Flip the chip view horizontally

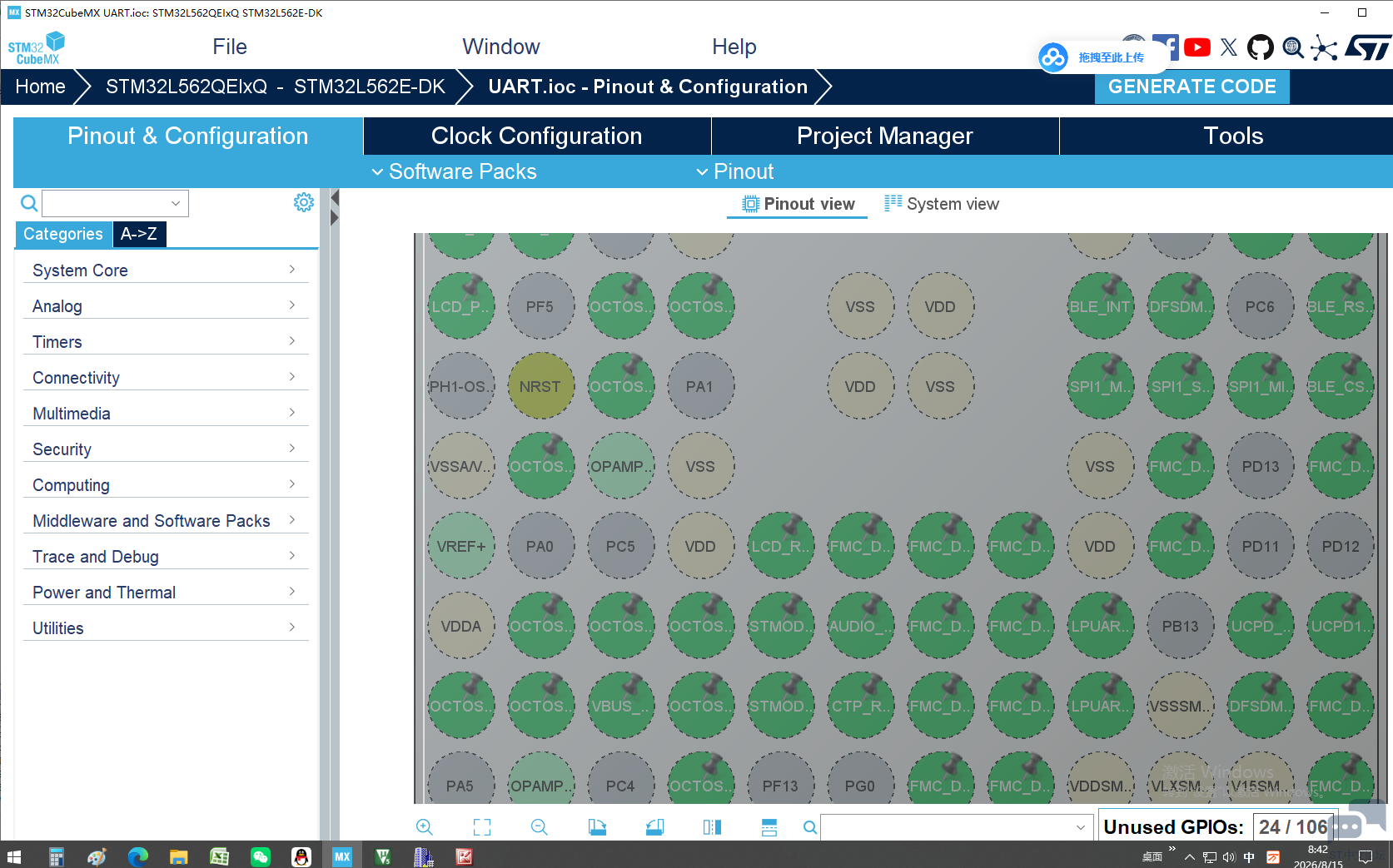point(712,827)
